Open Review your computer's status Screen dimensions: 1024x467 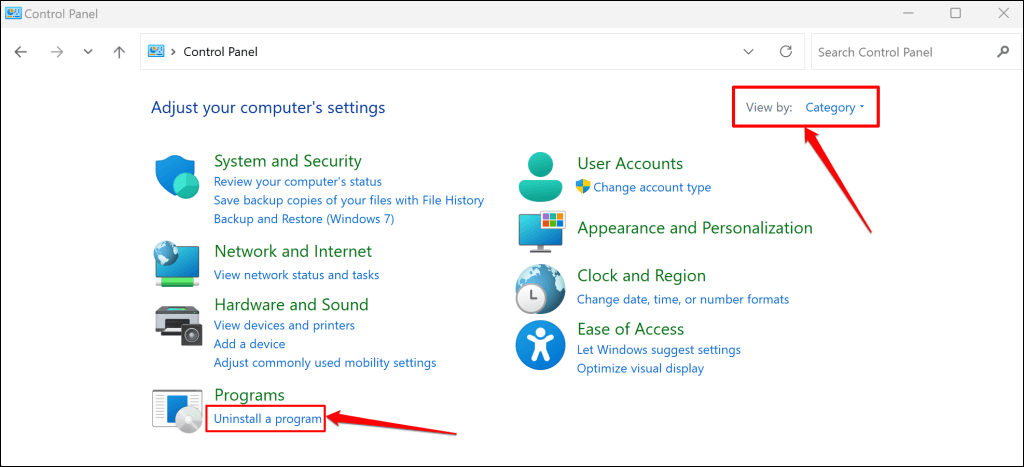click(x=298, y=182)
